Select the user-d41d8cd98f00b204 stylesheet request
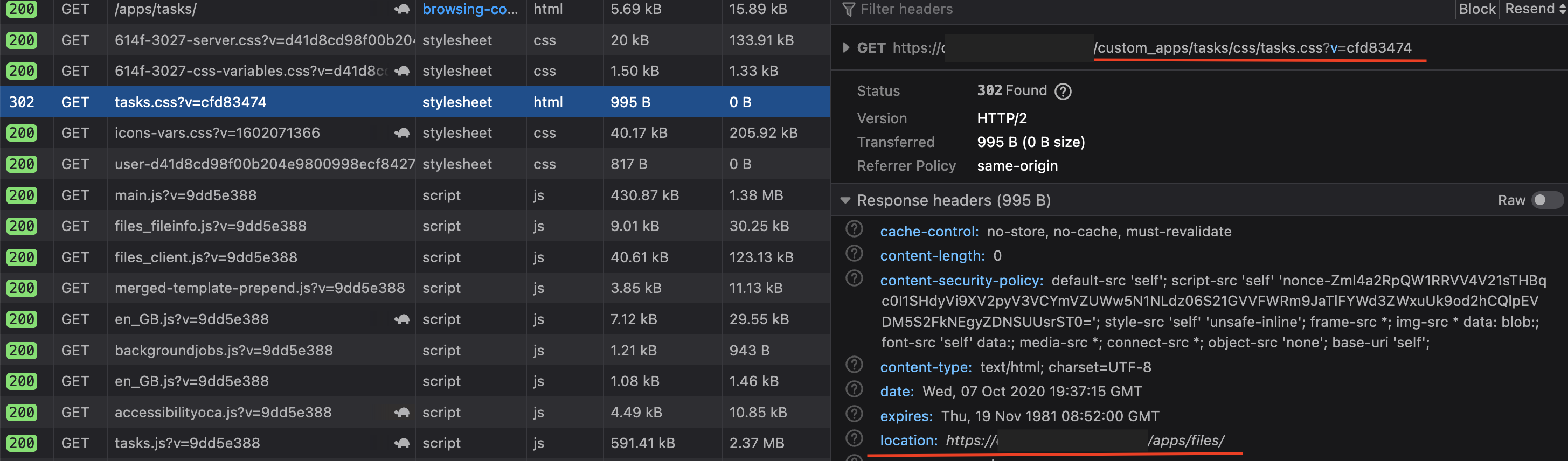The width and height of the screenshot is (1568, 461). click(x=415, y=164)
